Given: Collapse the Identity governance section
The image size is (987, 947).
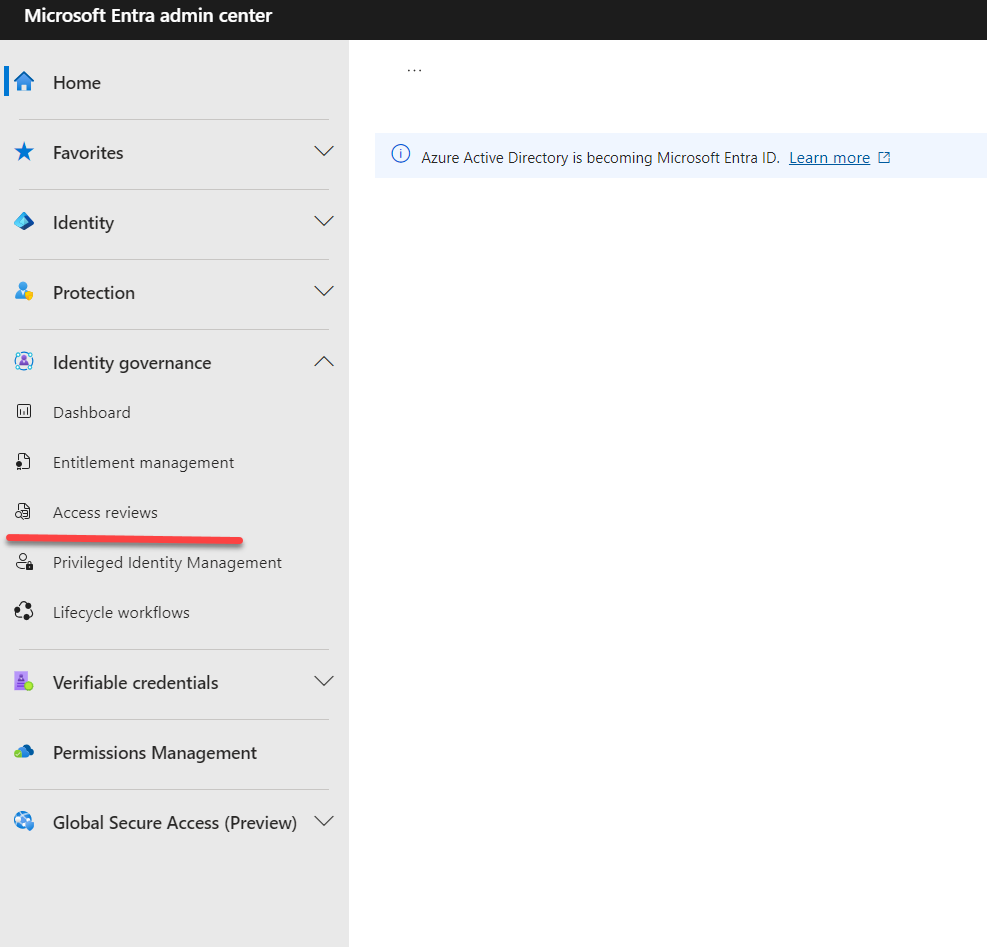Looking at the screenshot, I should click(x=323, y=360).
